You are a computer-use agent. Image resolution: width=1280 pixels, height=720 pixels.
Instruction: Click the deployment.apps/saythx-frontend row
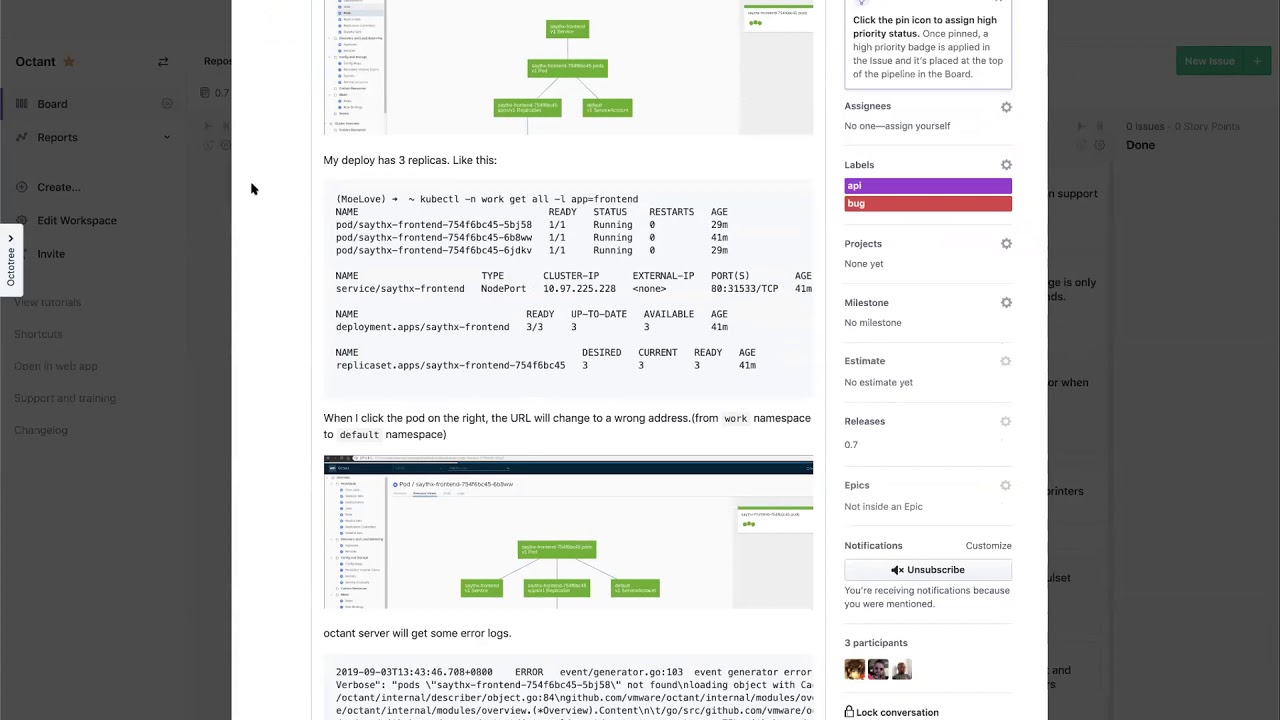[x=532, y=327]
